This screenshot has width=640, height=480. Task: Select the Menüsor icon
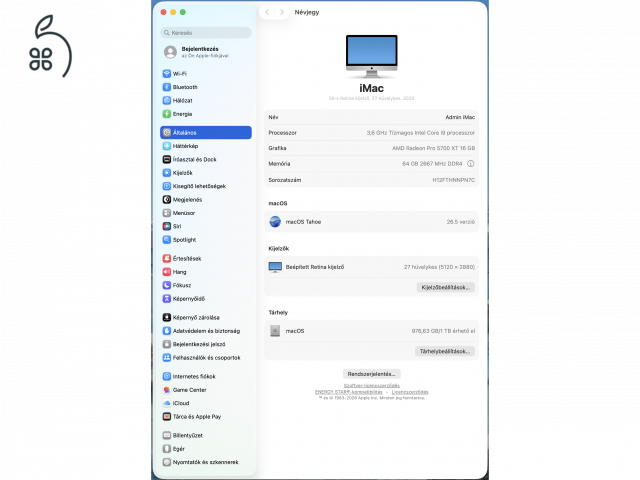point(167,213)
